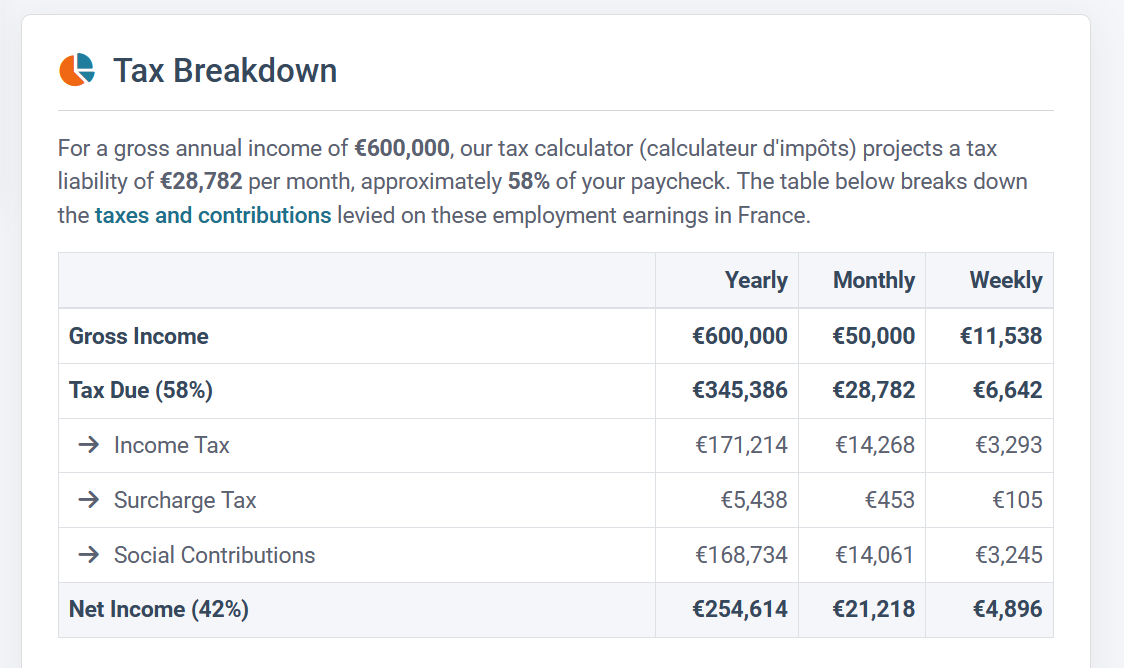The image size is (1124, 668).
Task: Click the weekly gross income value €11,538
Action: 1001,336
